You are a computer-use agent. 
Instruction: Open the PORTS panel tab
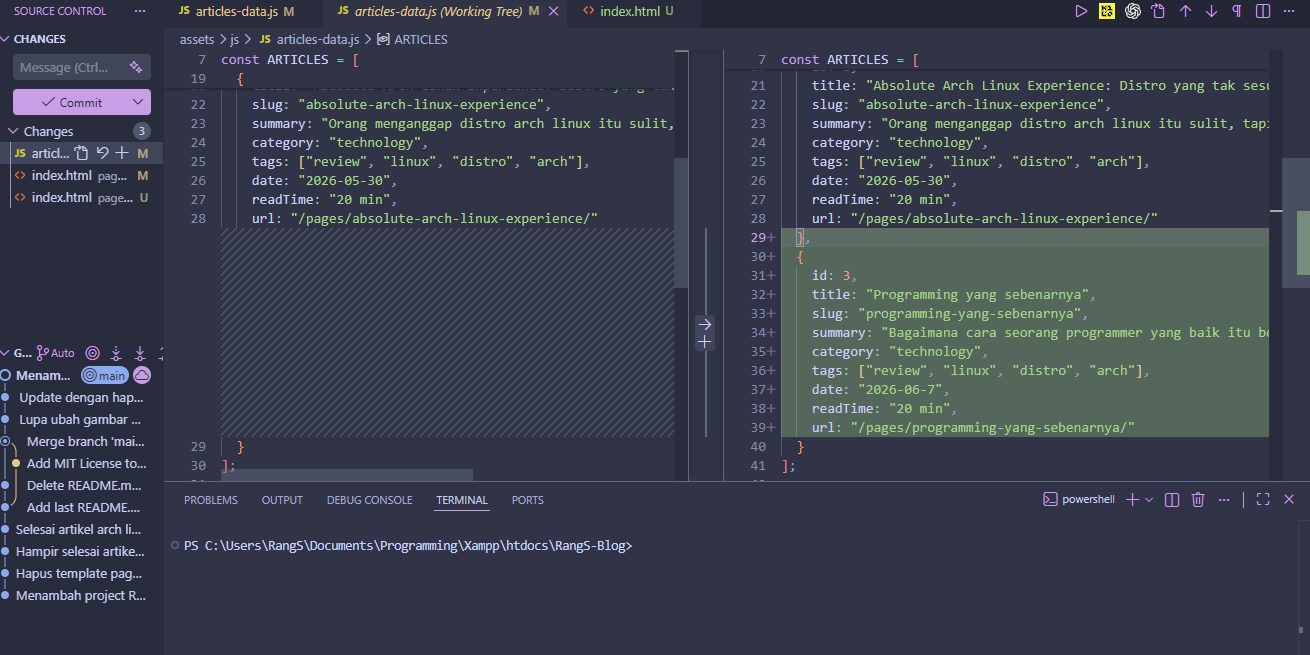(528, 500)
